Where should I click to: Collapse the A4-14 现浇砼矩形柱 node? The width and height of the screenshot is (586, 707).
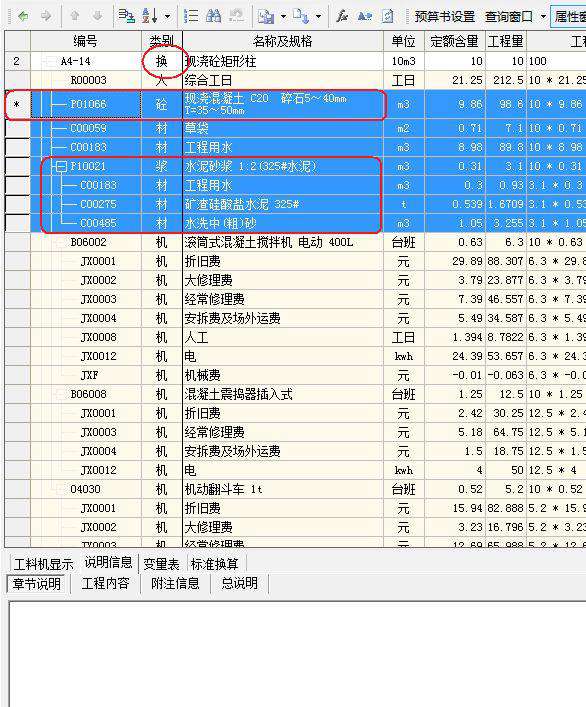click(x=49, y=61)
